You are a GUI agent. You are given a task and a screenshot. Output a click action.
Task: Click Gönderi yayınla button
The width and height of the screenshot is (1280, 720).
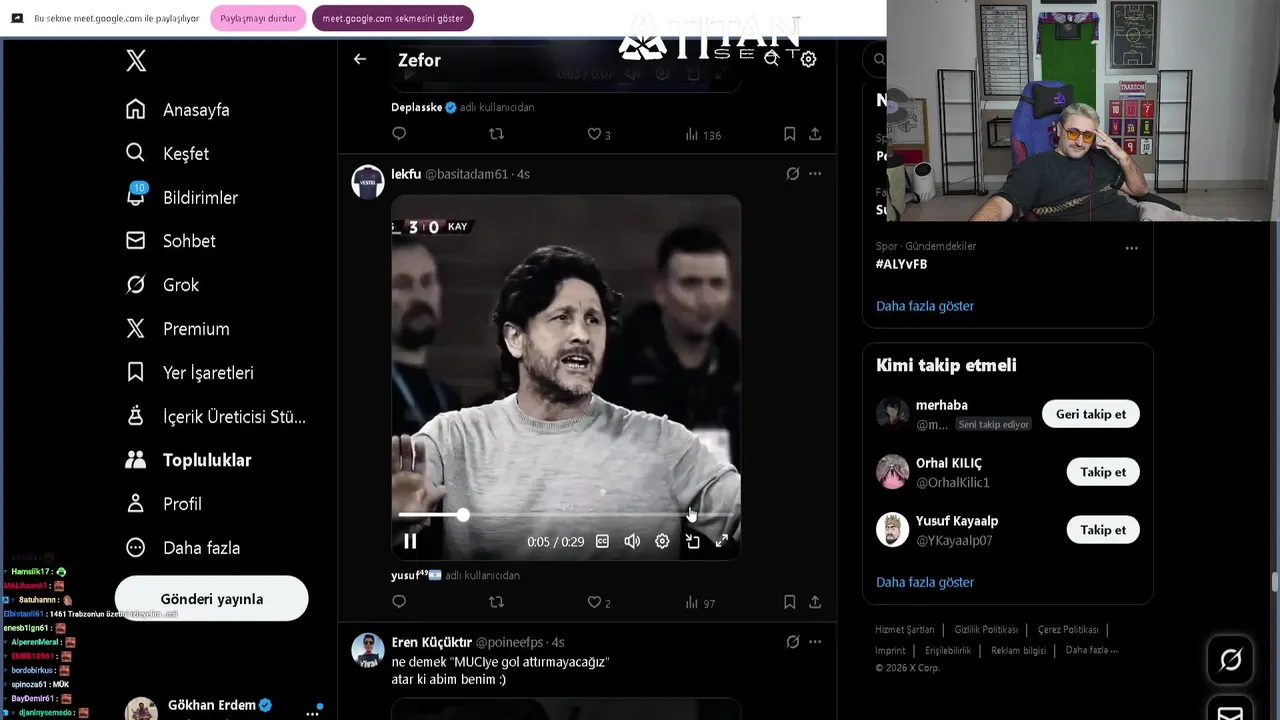pyautogui.click(x=212, y=599)
